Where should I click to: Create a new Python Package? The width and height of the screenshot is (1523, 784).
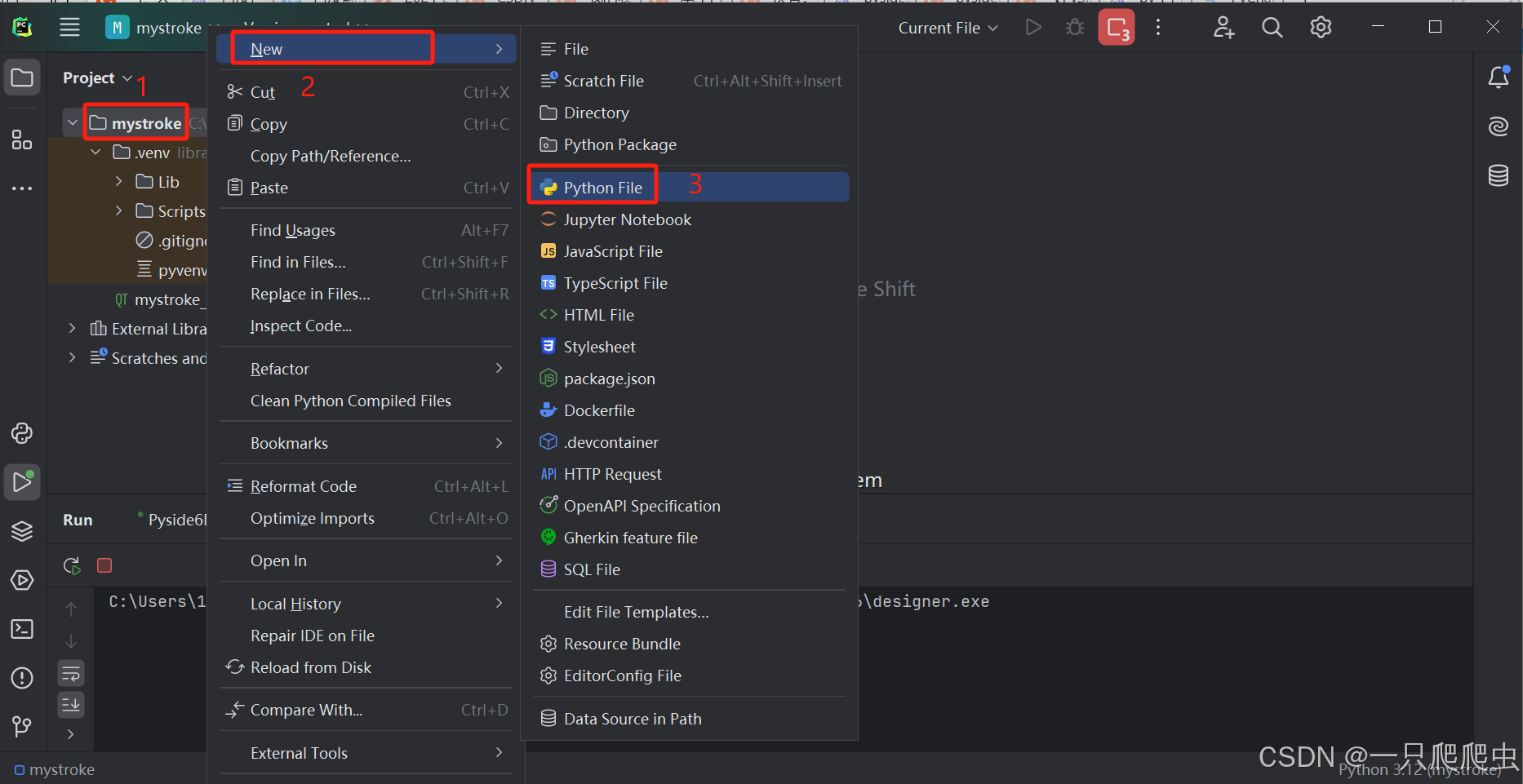(x=690, y=144)
